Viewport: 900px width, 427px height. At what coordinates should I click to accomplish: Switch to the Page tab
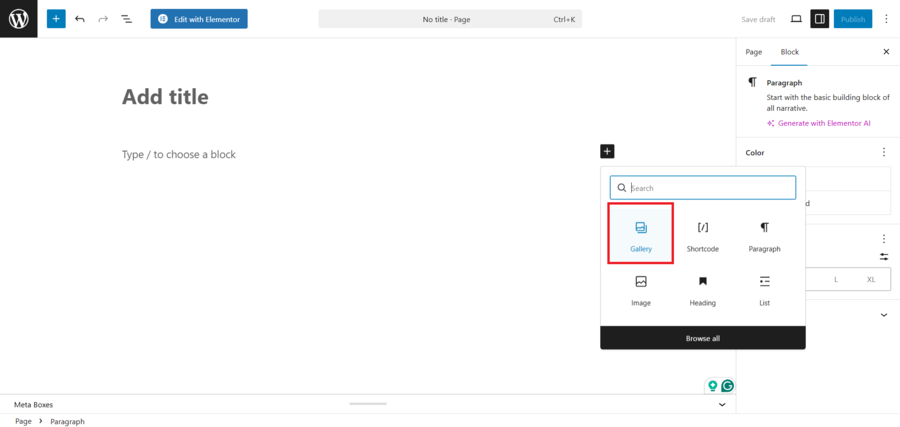tap(754, 52)
